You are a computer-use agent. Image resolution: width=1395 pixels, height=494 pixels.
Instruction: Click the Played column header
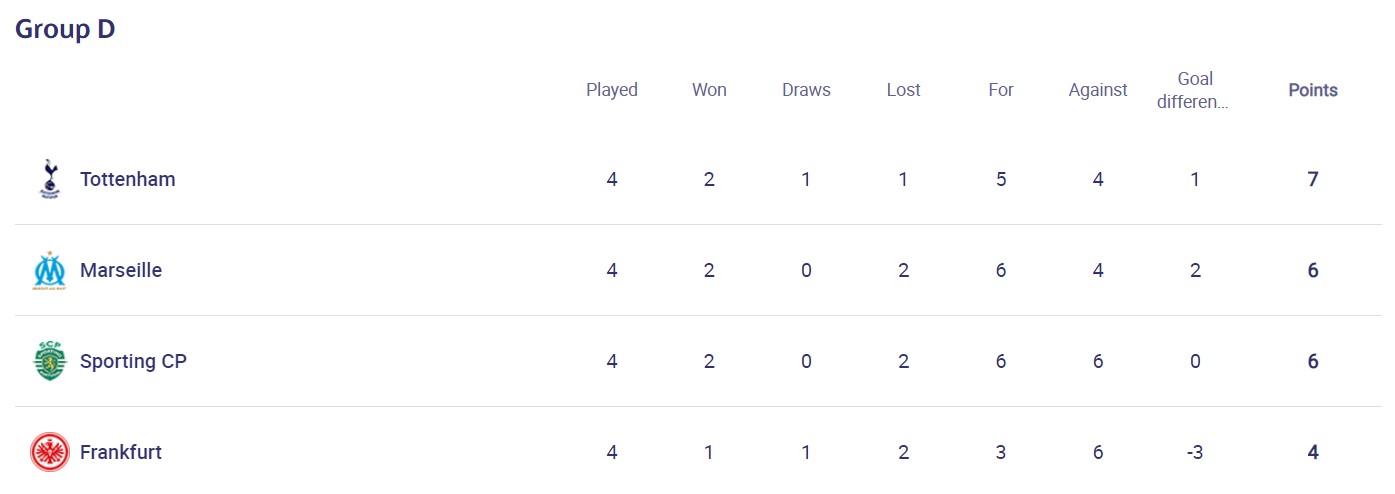tap(611, 90)
